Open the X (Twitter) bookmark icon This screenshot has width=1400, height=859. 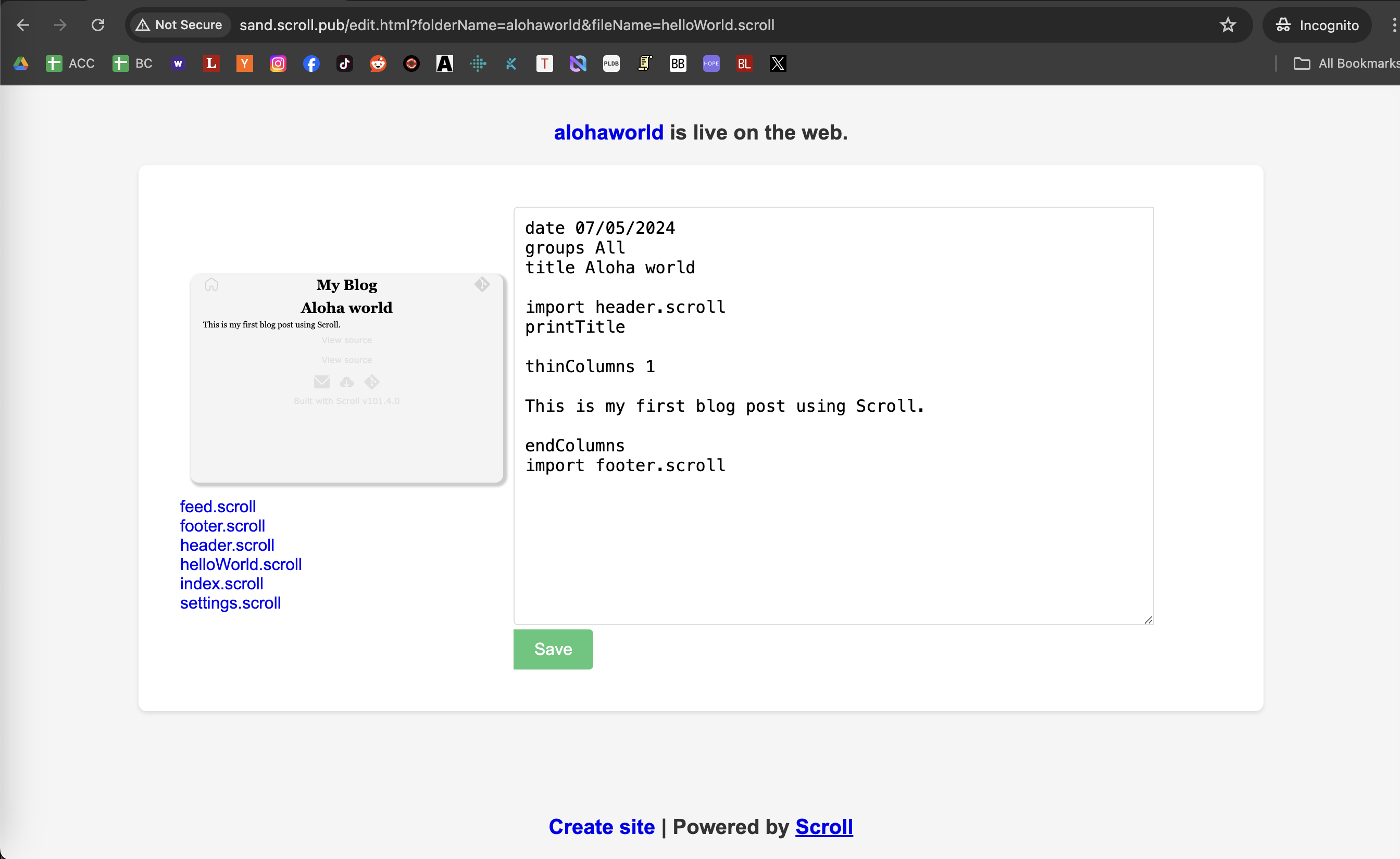(x=778, y=64)
